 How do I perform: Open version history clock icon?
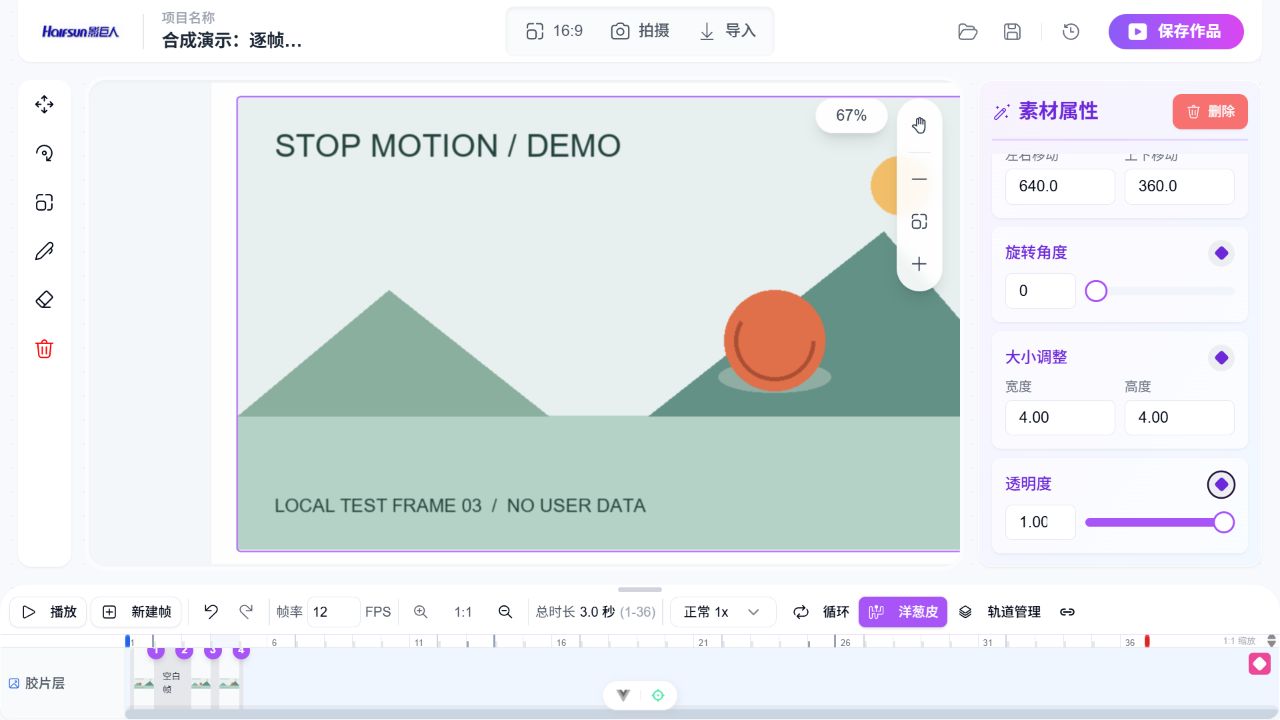(1071, 32)
